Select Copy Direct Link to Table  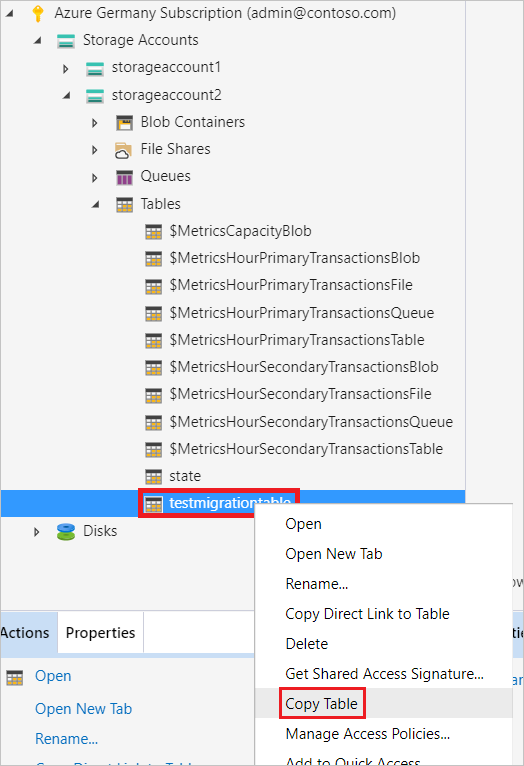(383, 614)
